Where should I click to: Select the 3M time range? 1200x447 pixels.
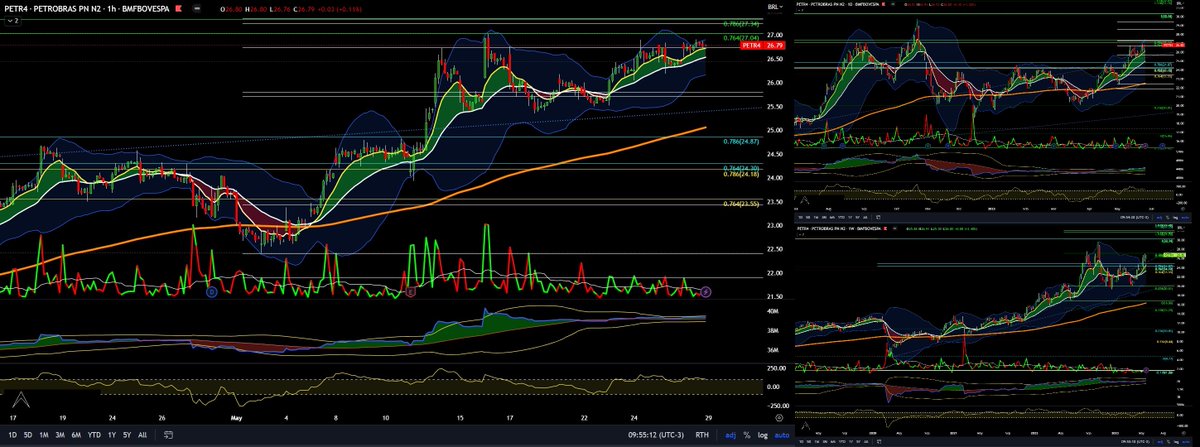click(60, 435)
